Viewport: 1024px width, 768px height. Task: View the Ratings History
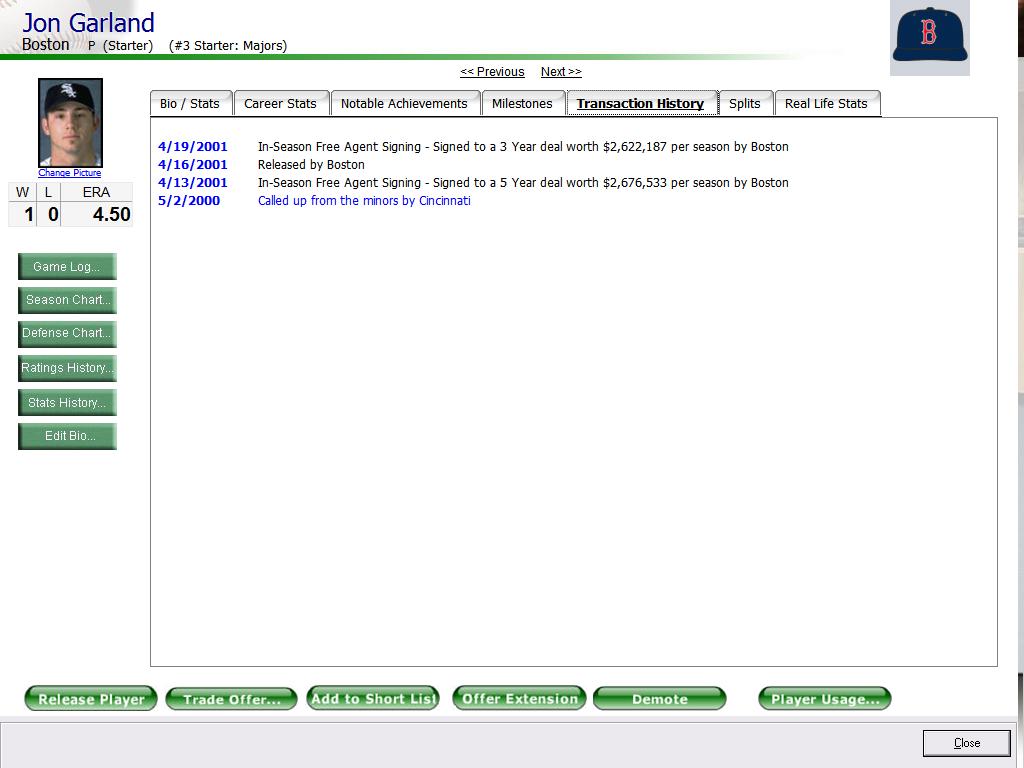67,368
